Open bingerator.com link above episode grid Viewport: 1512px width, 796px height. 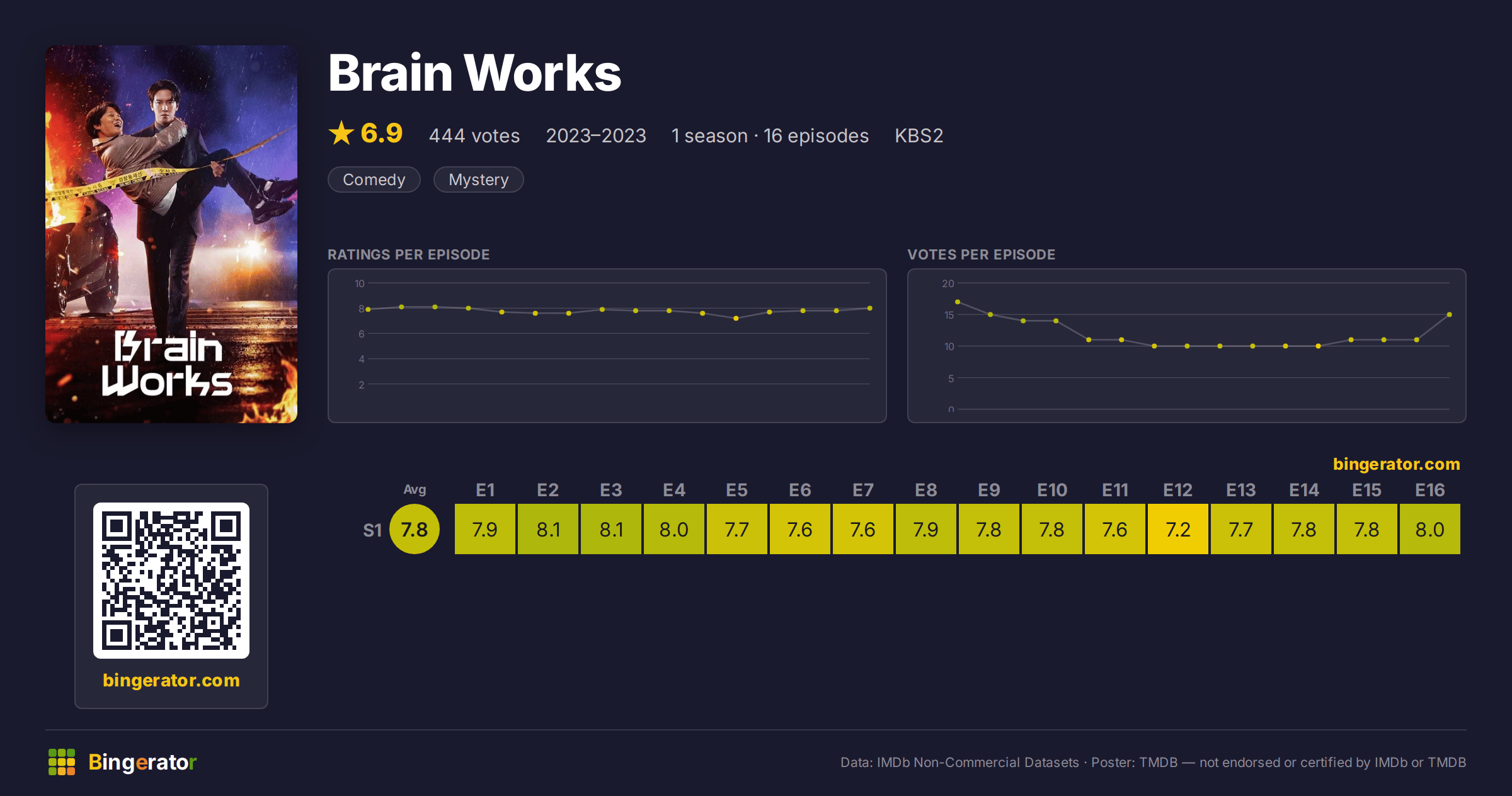(1396, 464)
